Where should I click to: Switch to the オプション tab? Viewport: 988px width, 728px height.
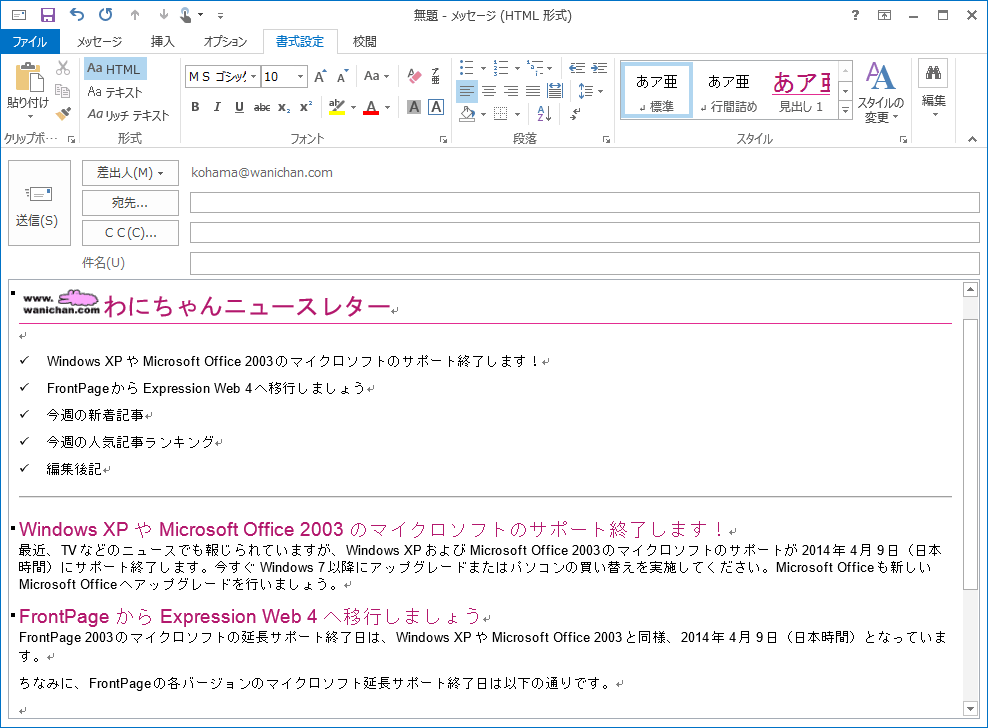pyautogui.click(x=226, y=42)
